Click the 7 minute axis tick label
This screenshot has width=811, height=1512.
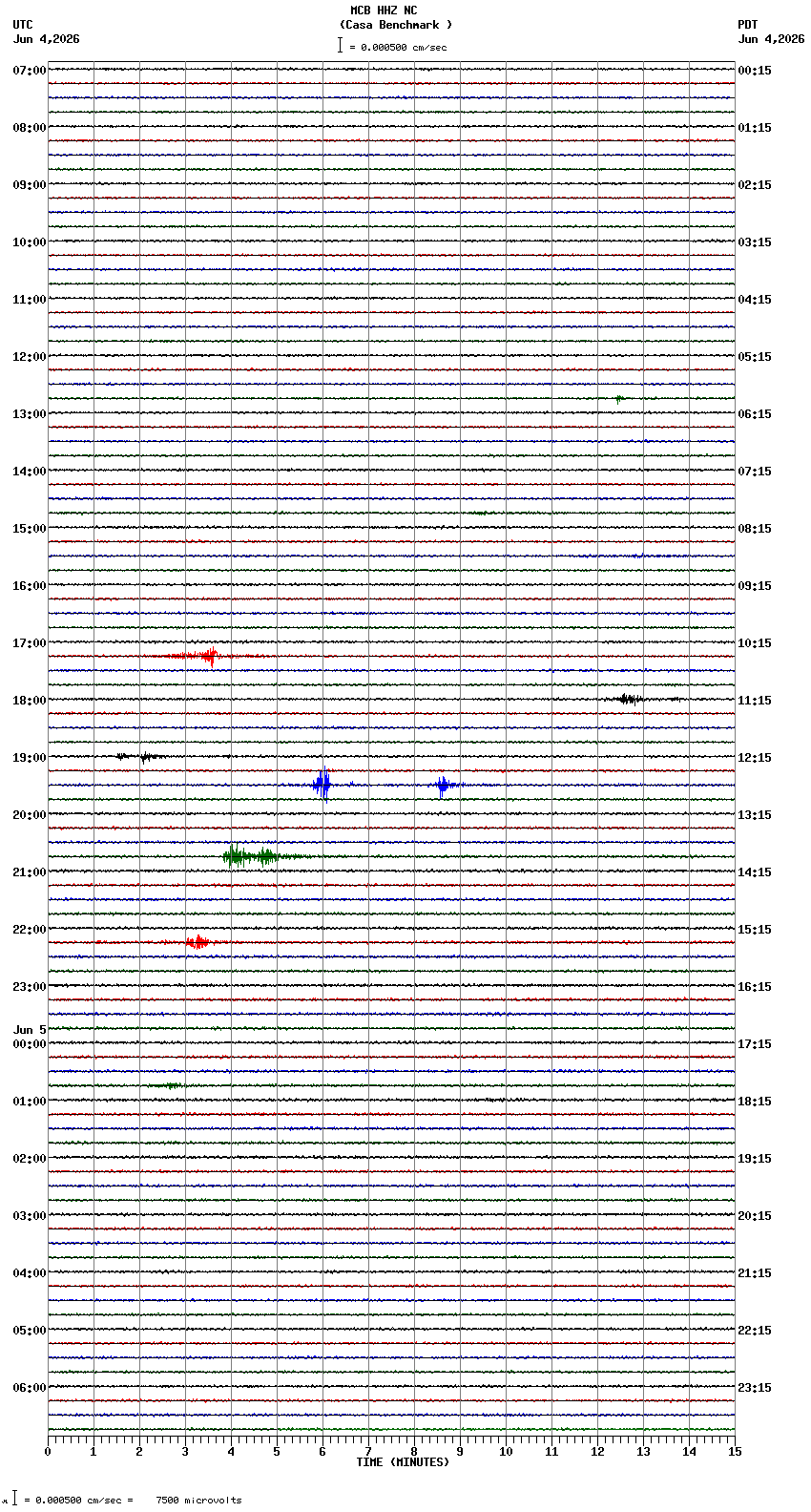coord(368,1452)
